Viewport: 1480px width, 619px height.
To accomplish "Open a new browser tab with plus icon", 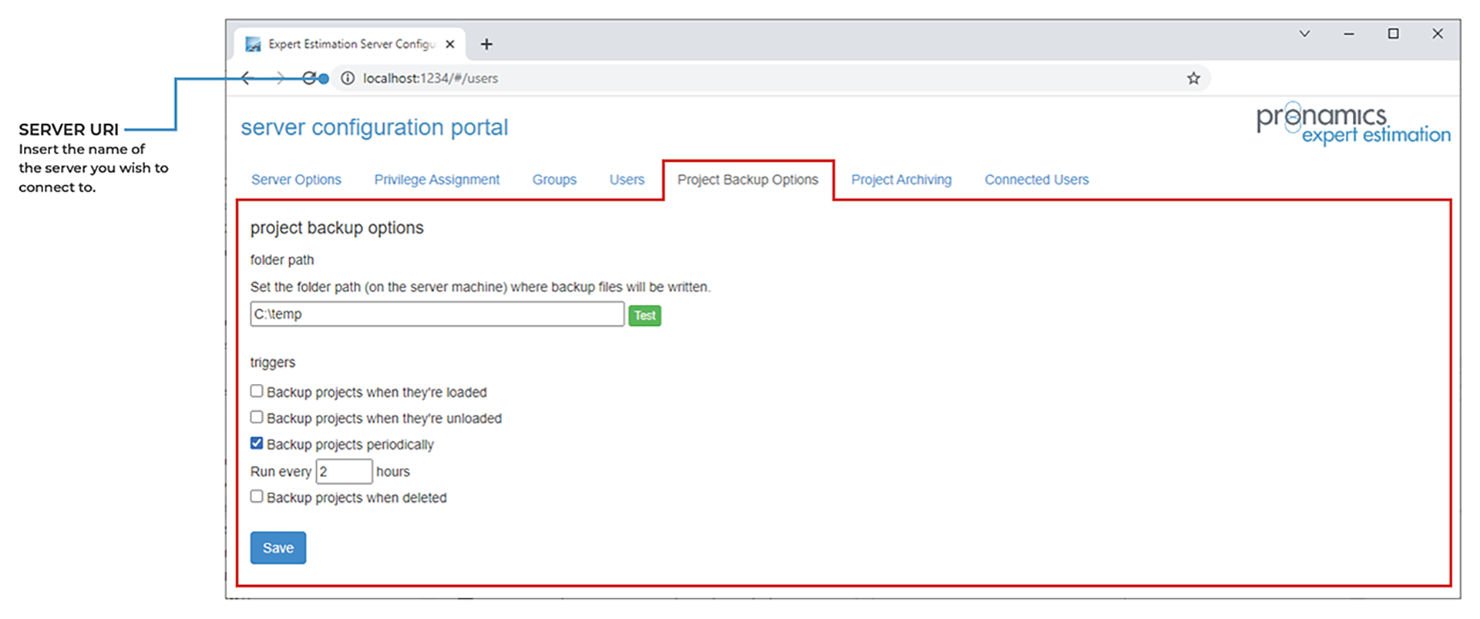I will point(487,44).
